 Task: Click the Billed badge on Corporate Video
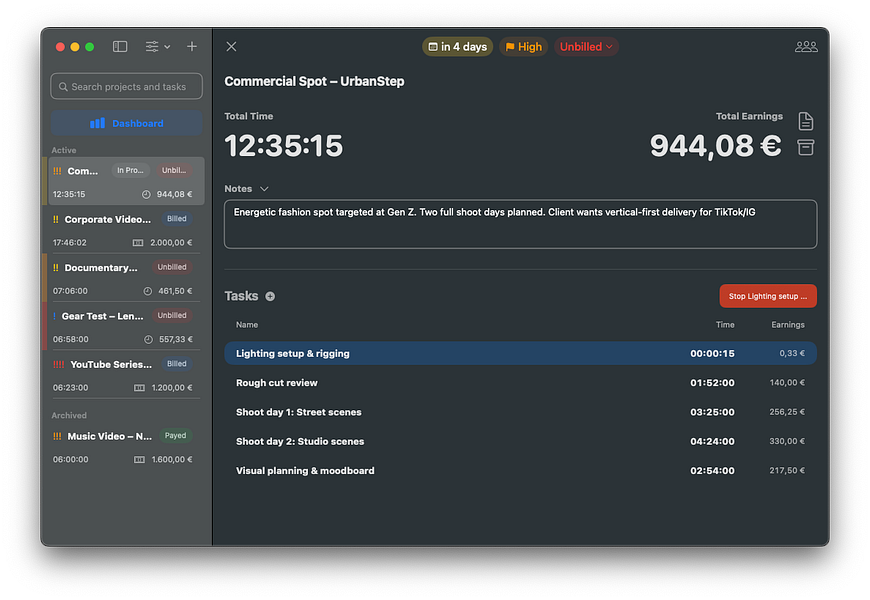pos(176,219)
